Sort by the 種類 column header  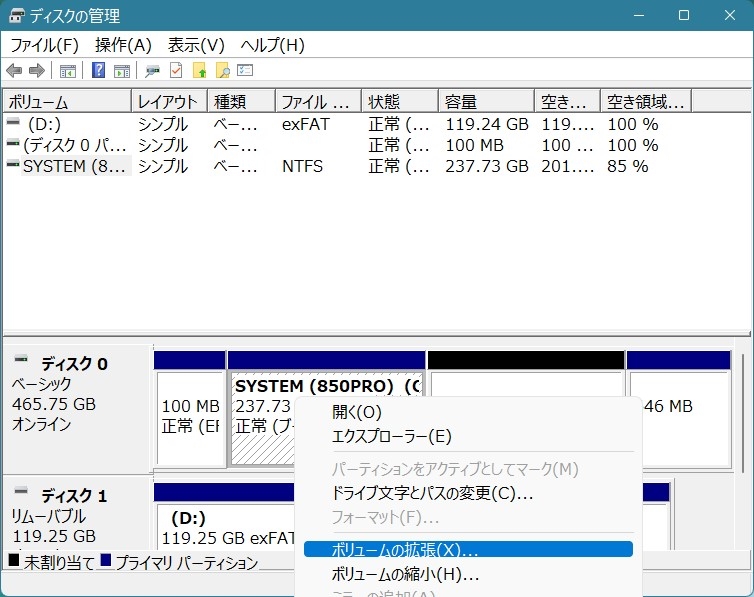coord(241,101)
